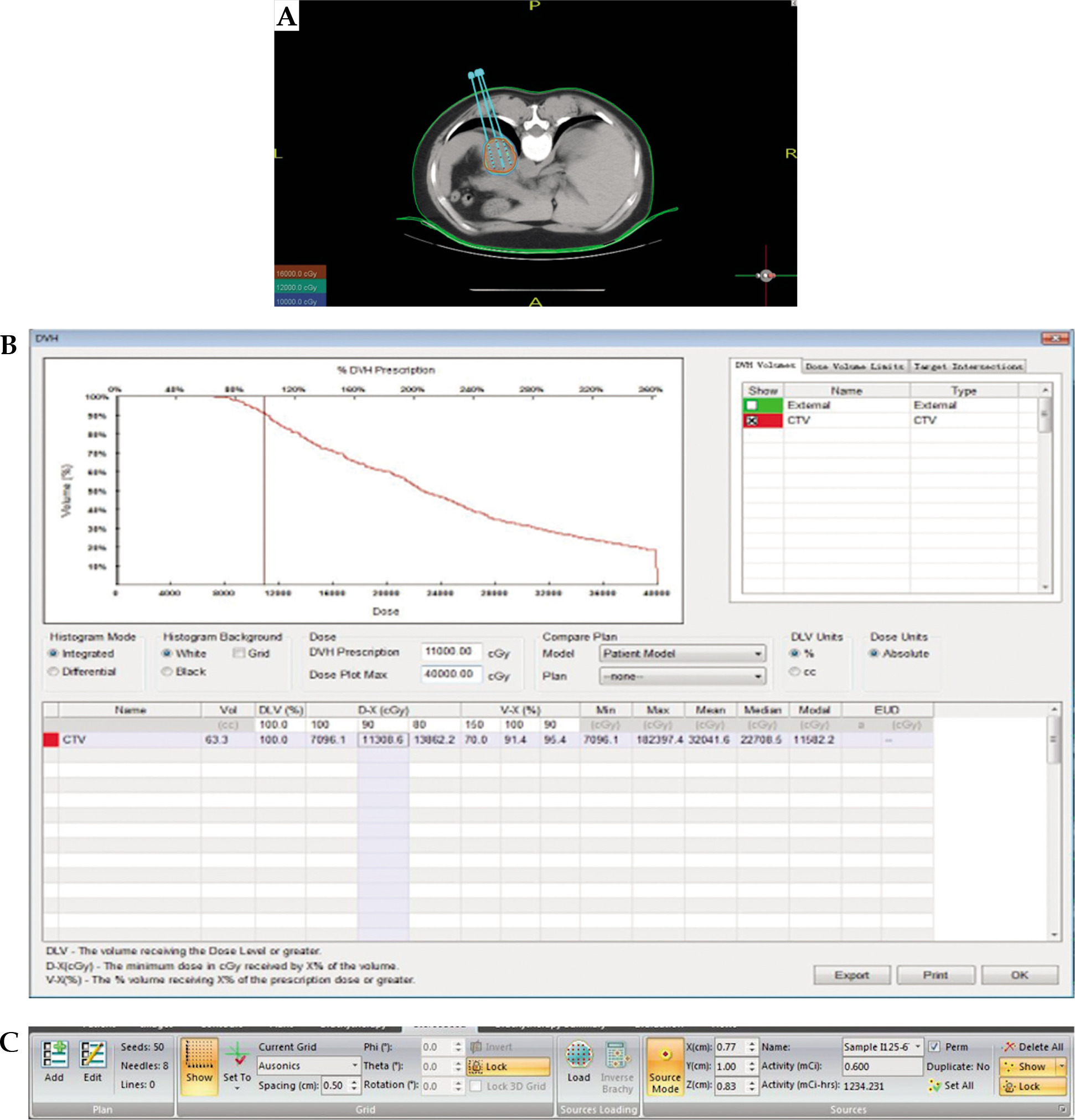Toggle the Perm checkbox
The image size is (1075, 1120).
934,1047
